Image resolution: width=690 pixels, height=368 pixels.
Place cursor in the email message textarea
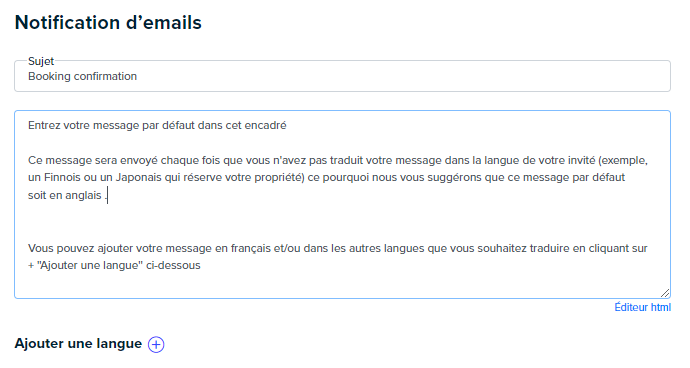coord(342,205)
